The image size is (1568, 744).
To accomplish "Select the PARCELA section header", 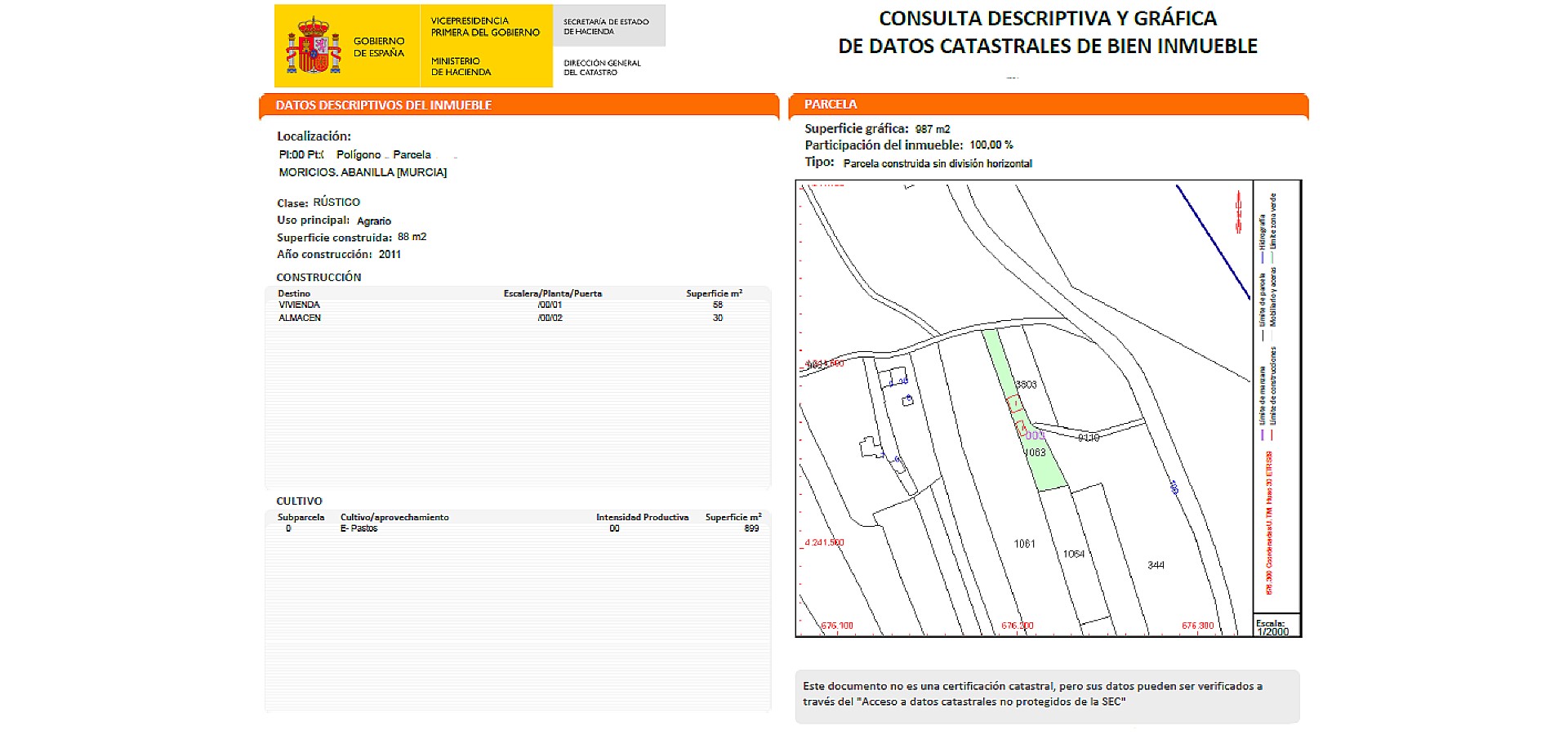I will point(831,105).
